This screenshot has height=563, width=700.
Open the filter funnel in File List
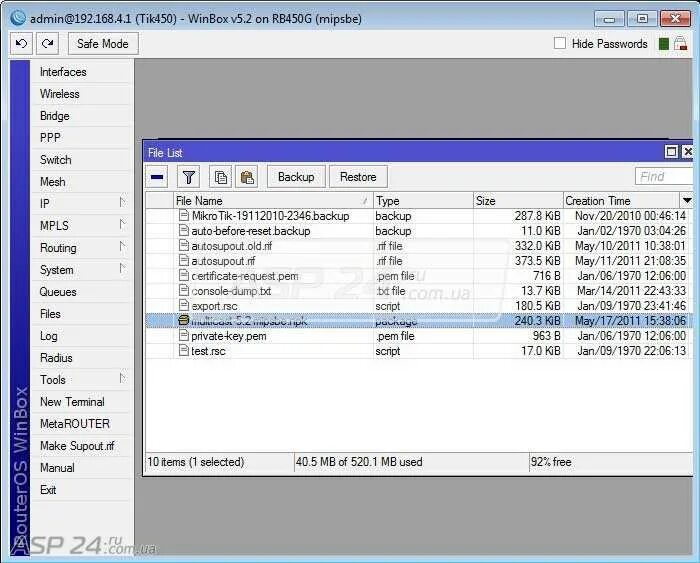pos(188,177)
